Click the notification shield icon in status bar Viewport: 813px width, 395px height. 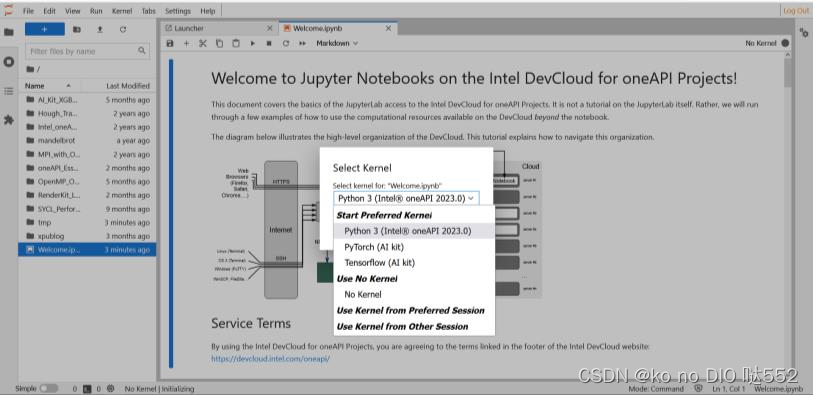(x=698, y=388)
